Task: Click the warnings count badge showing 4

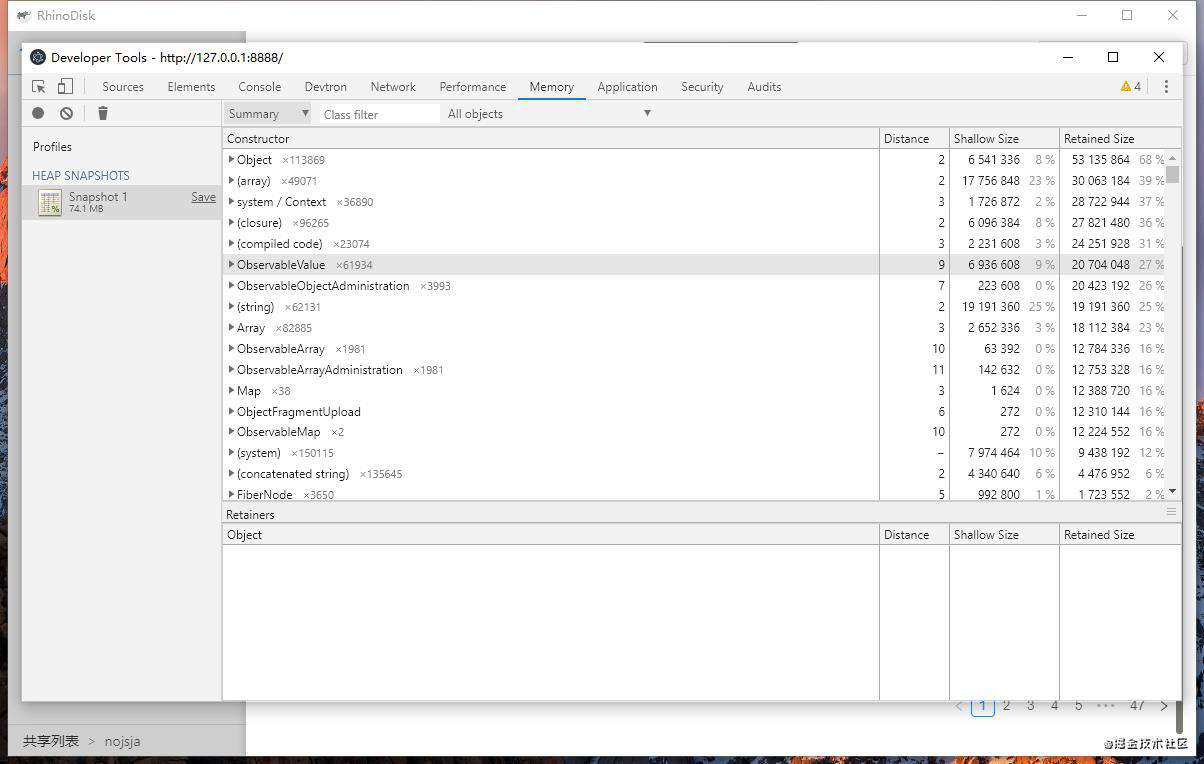Action: (1131, 87)
